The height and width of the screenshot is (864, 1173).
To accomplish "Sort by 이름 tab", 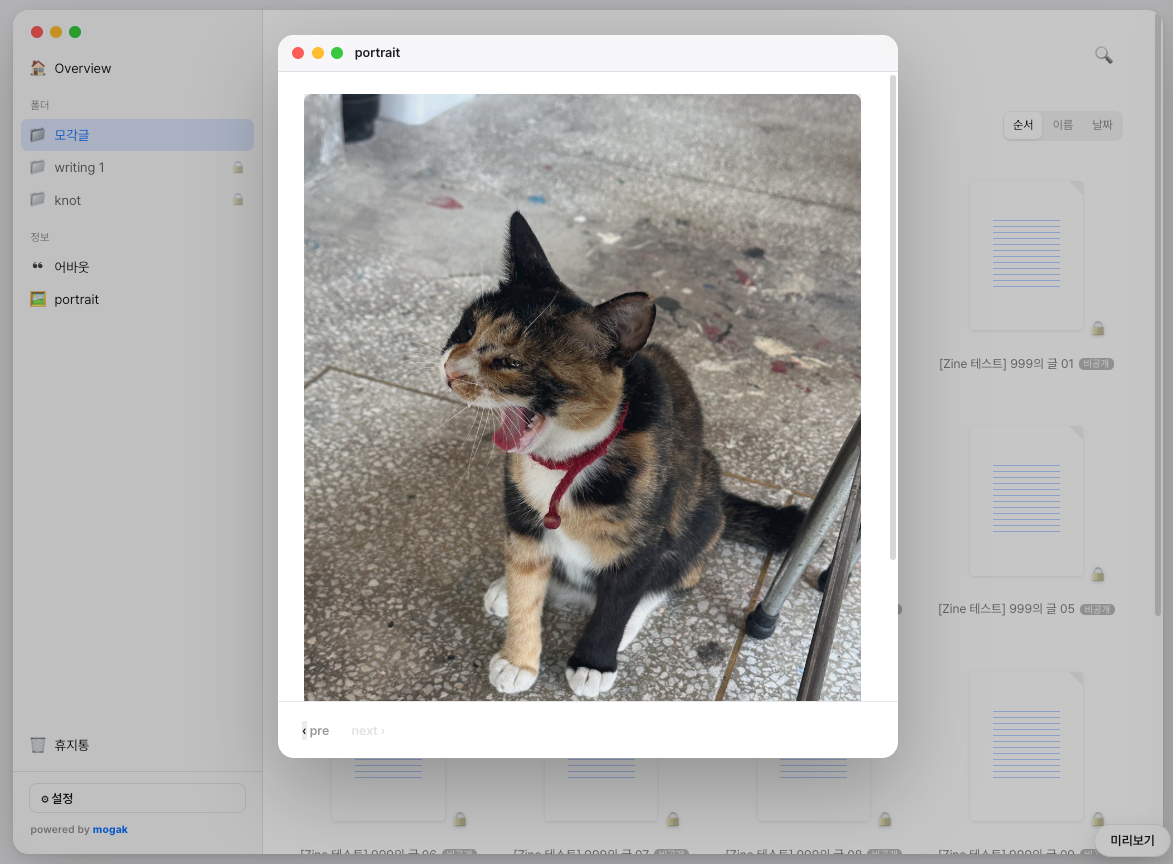I will tap(1062, 125).
